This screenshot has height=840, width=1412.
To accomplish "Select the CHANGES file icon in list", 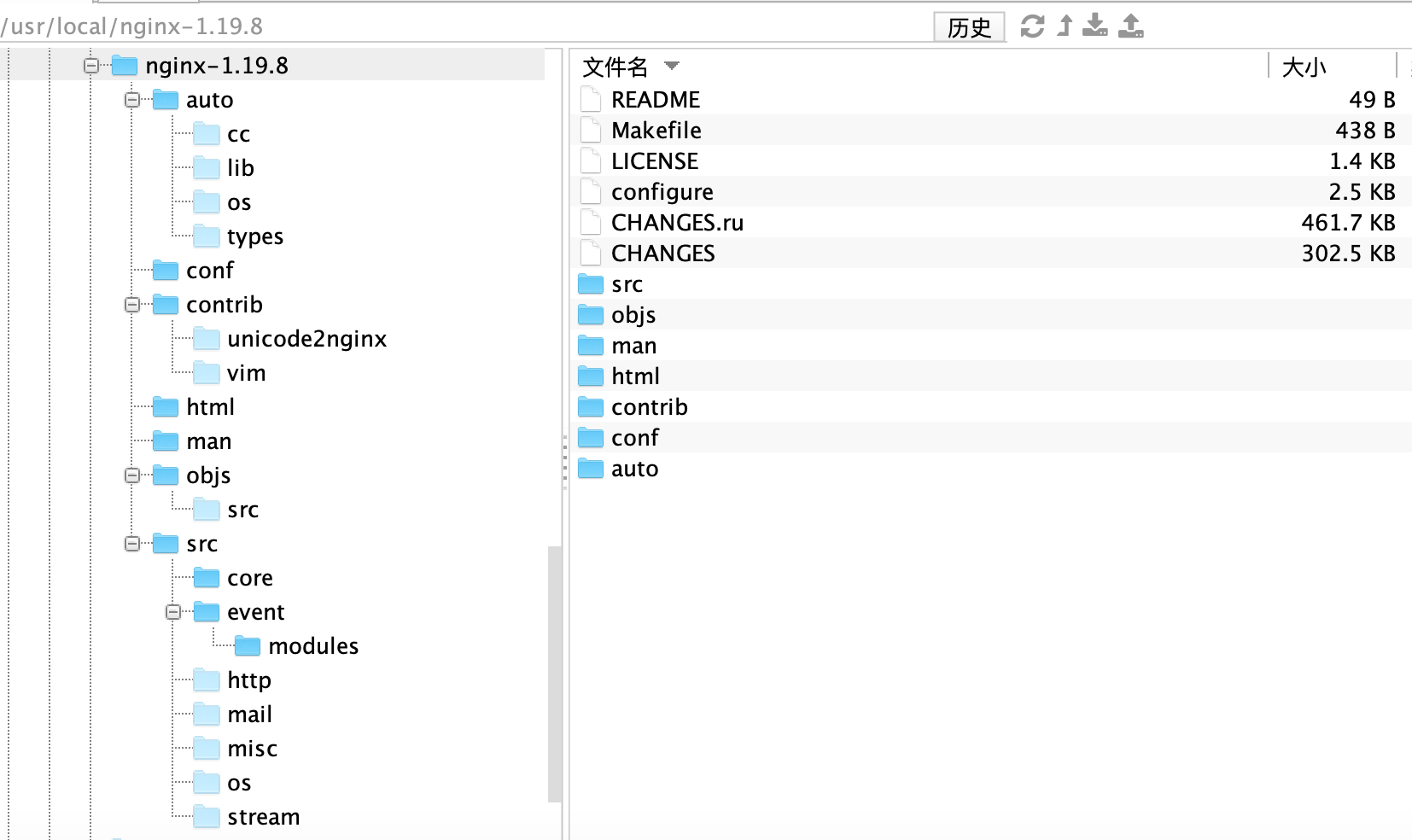I will point(591,253).
